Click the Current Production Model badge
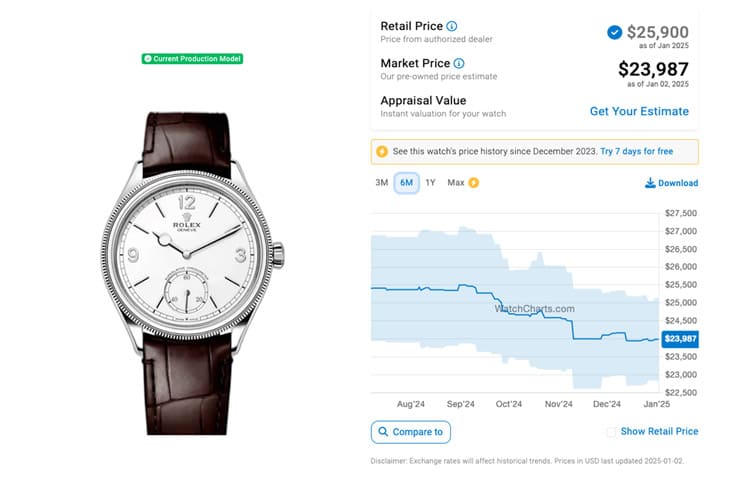 point(192,59)
